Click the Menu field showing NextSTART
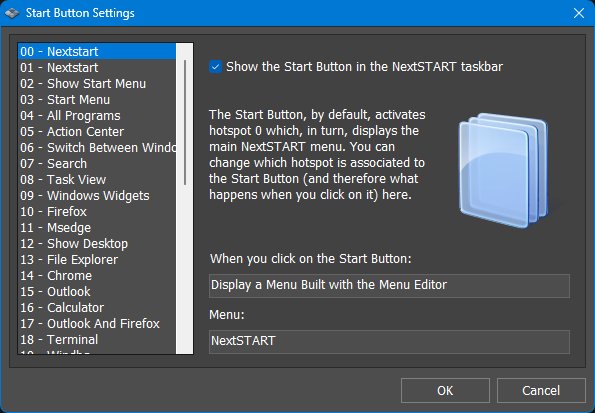 pyautogui.click(x=389, y=342)
